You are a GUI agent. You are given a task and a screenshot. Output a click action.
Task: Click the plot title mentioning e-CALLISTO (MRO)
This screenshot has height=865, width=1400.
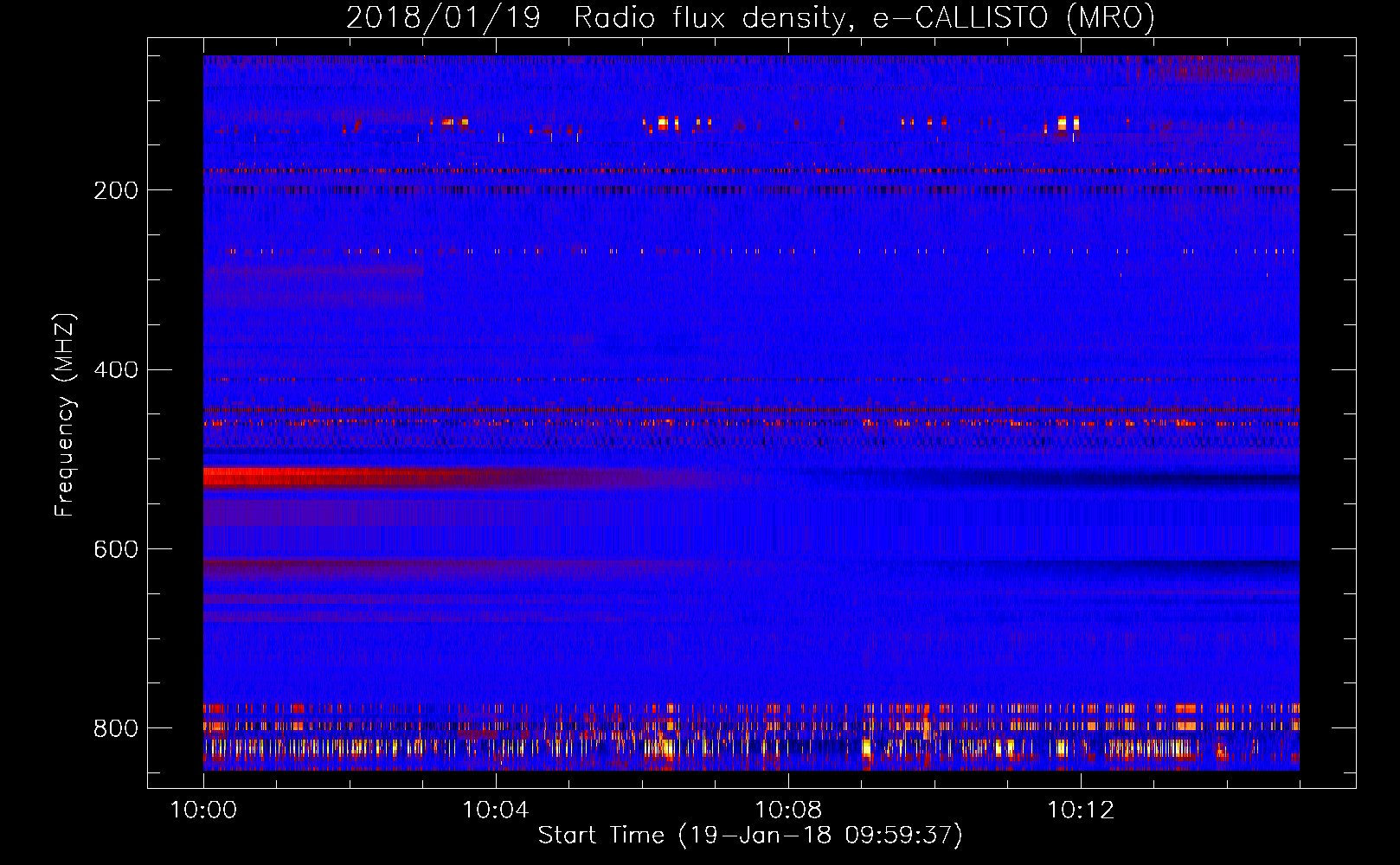click(750, 18)
